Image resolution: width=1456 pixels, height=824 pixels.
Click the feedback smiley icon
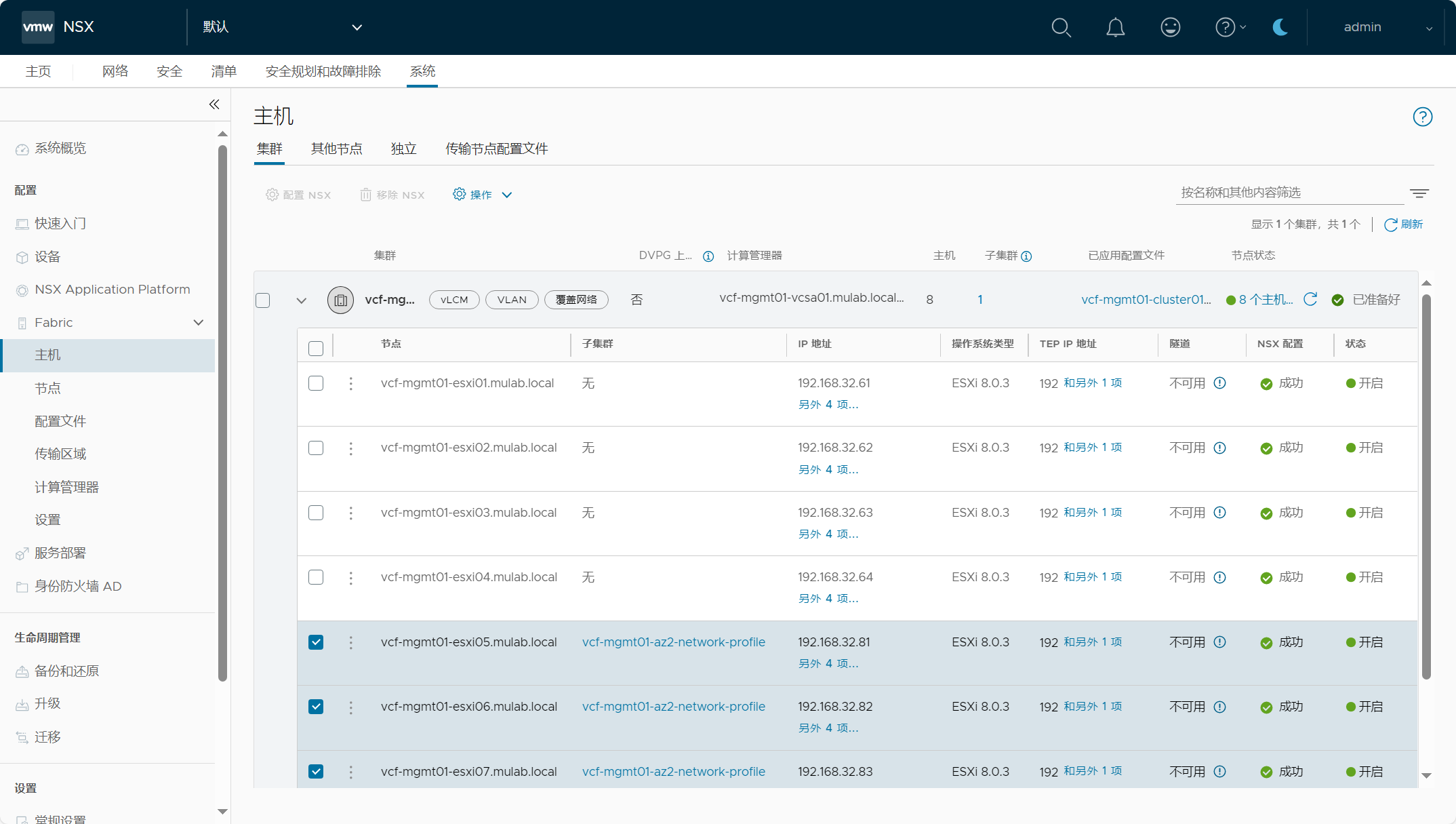coord(1170,27)
